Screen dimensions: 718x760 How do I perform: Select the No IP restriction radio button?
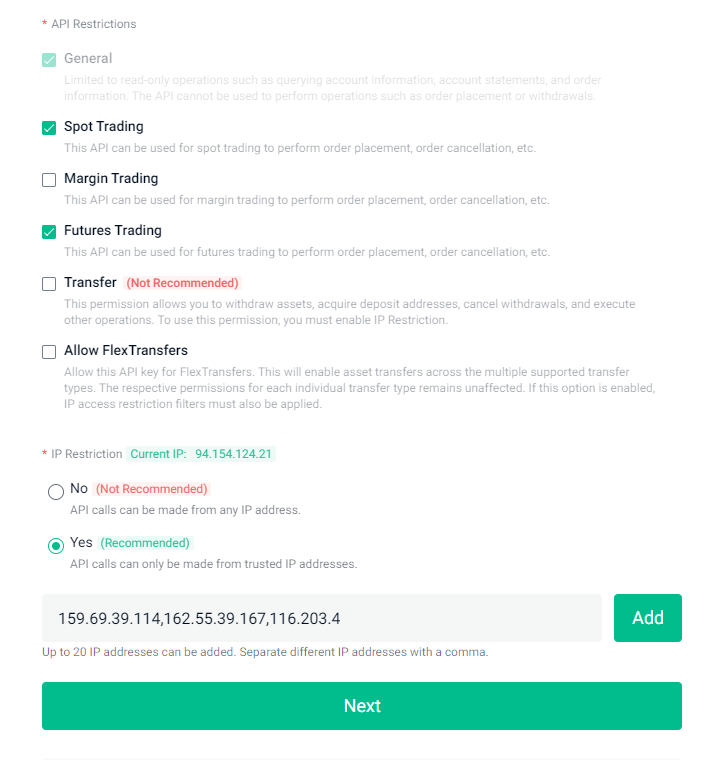click(56, 492)
